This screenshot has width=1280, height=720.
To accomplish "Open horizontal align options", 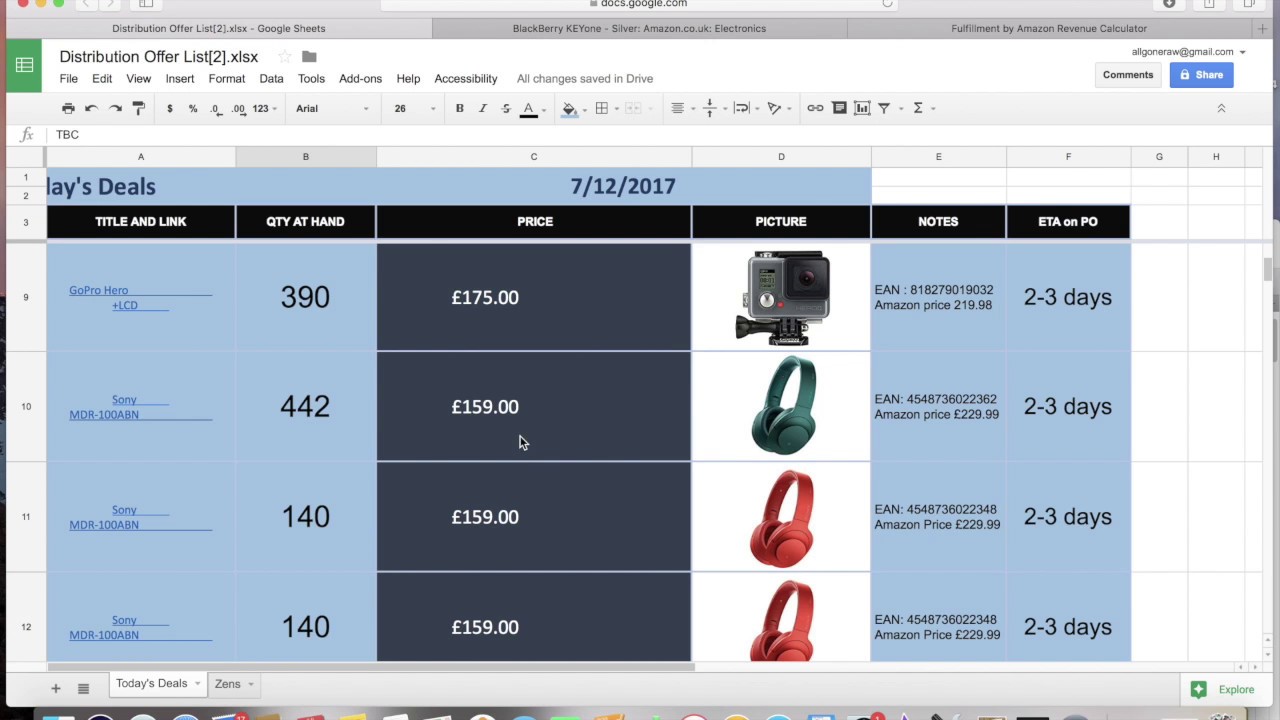I will point(677,108).
